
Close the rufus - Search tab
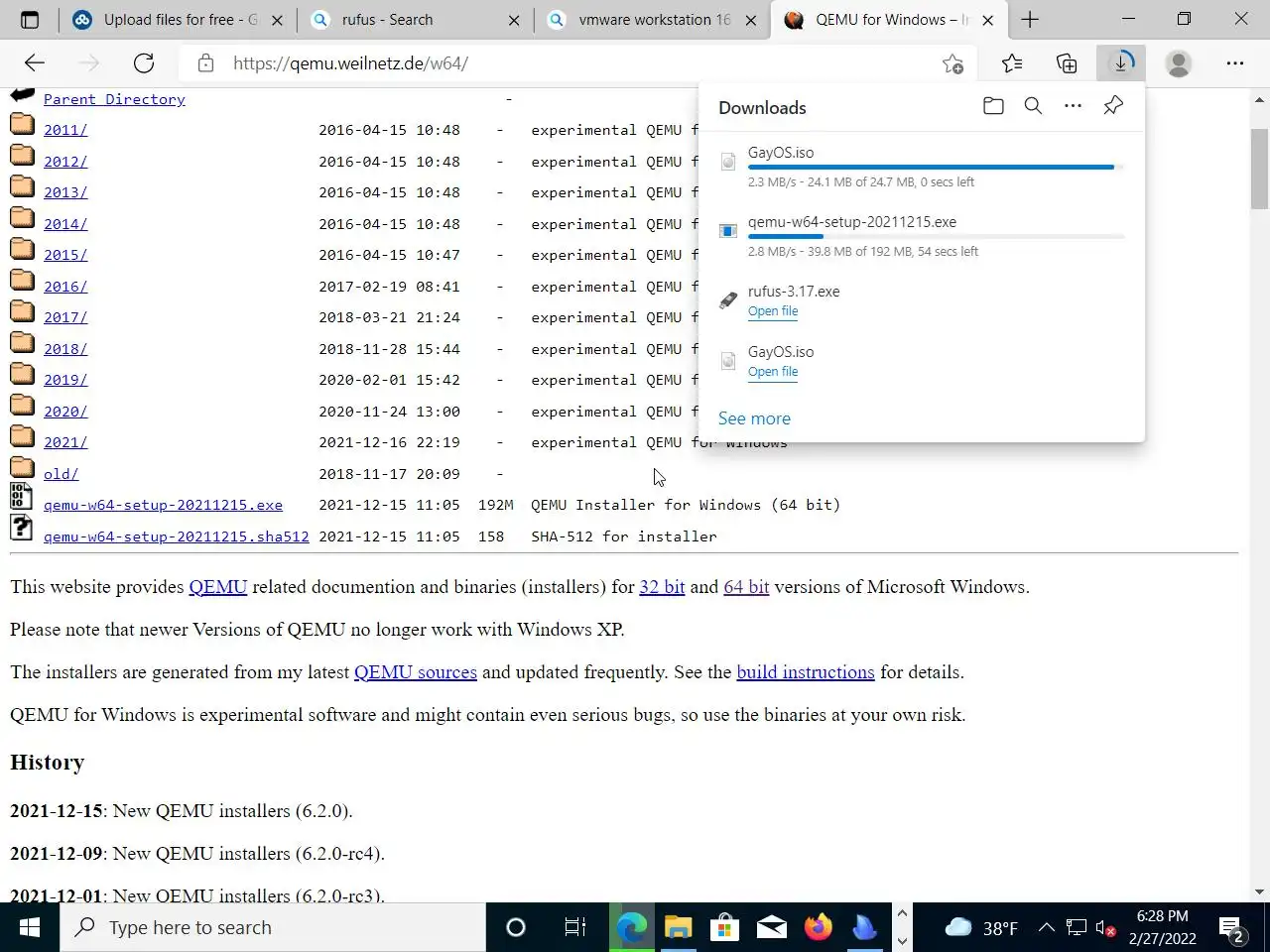[514, 20]
